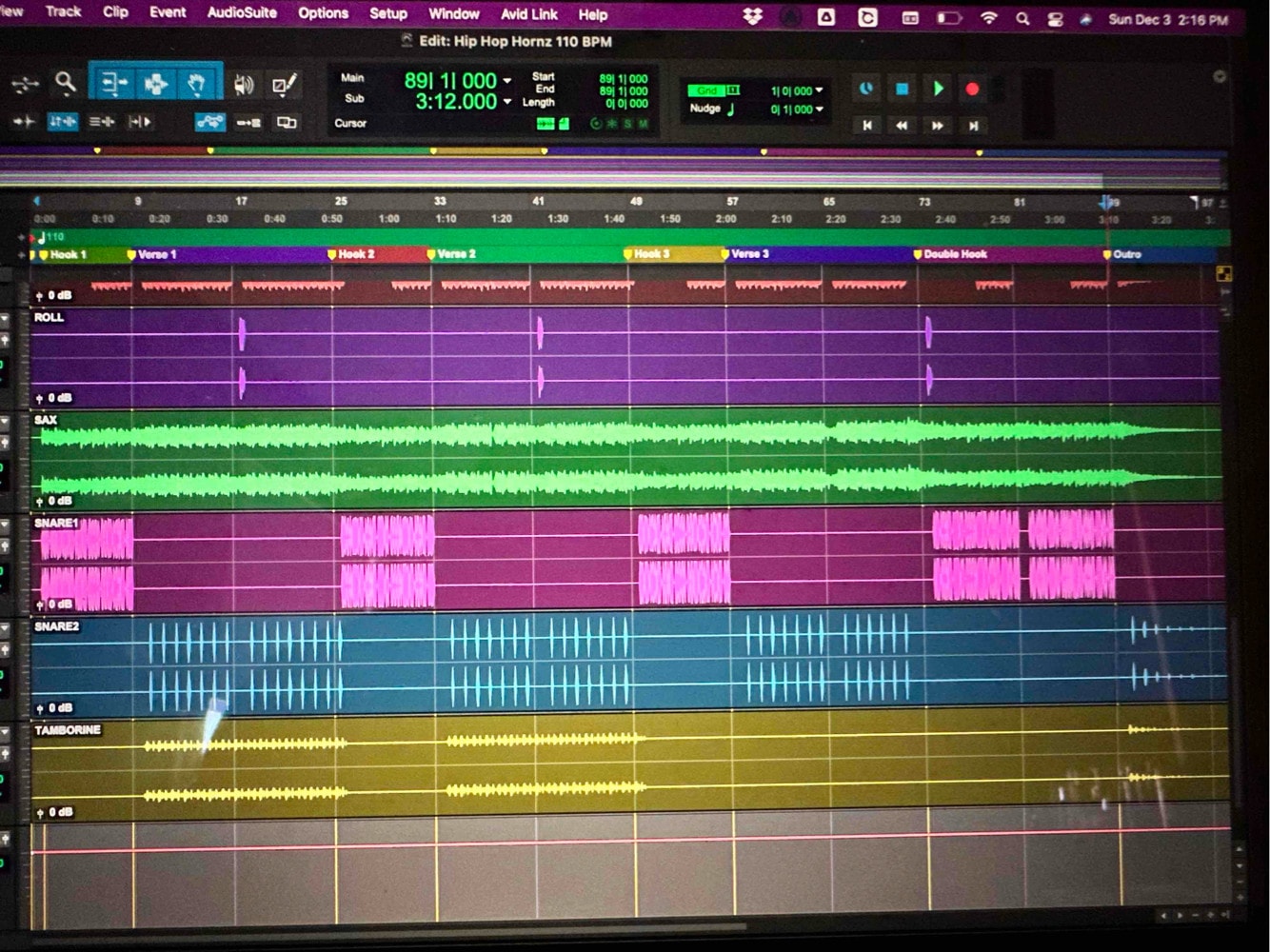Select the Trim tool
1270x952 pixels.
pyautogui.click(x=113, y=84)
